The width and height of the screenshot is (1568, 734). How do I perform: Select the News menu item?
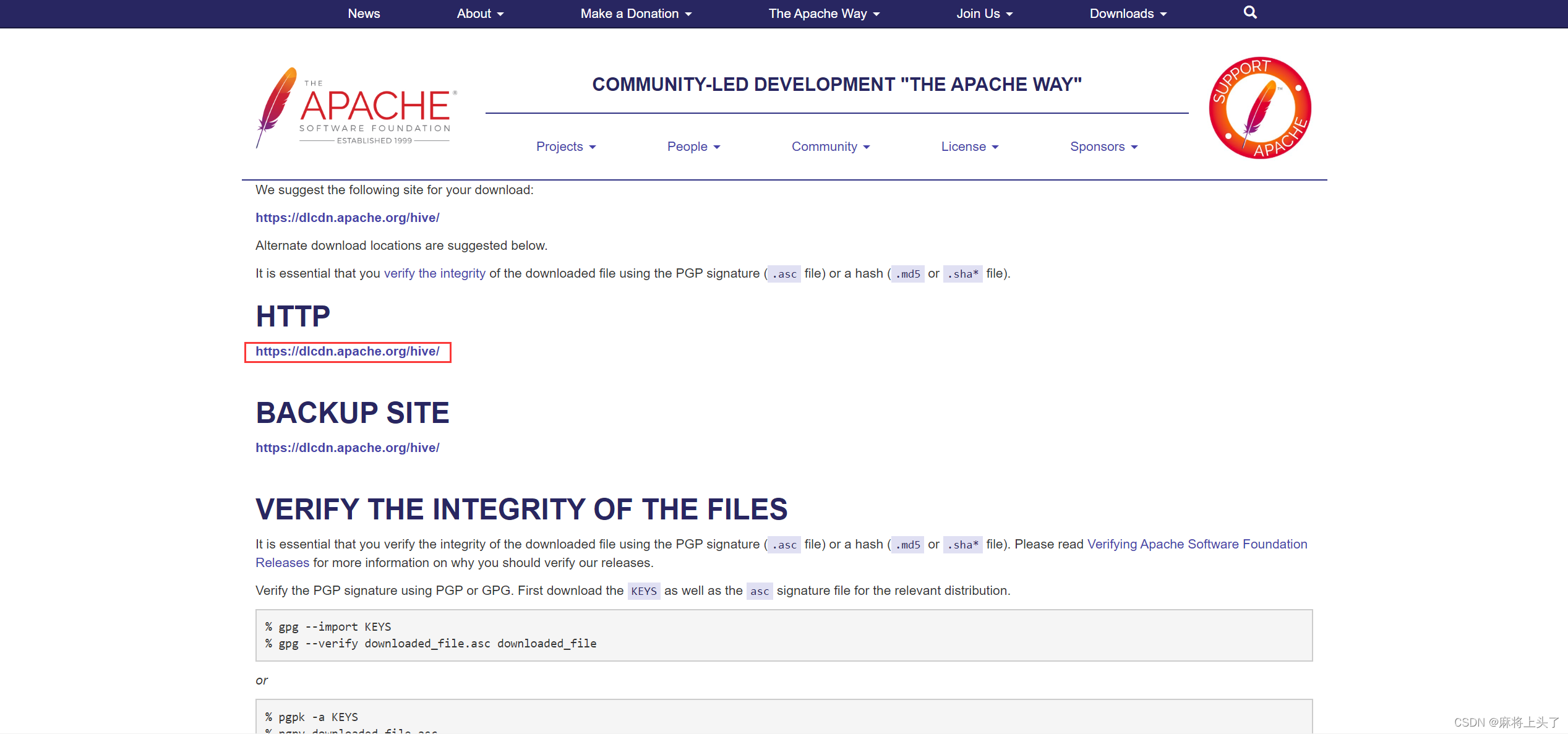(x=364, y=14)
